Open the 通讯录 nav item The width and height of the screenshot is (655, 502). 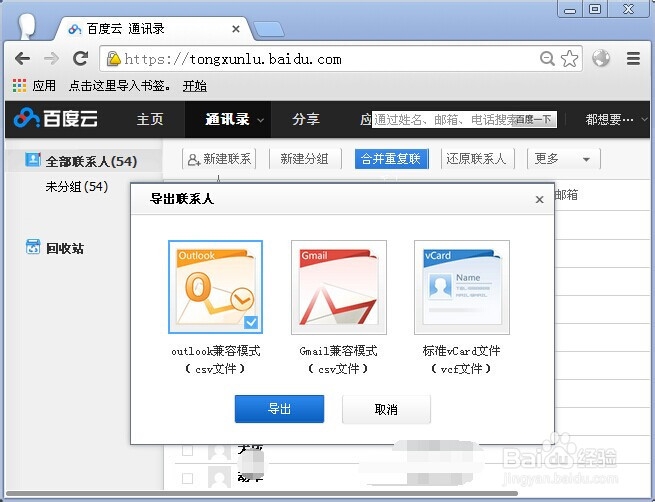227,119
